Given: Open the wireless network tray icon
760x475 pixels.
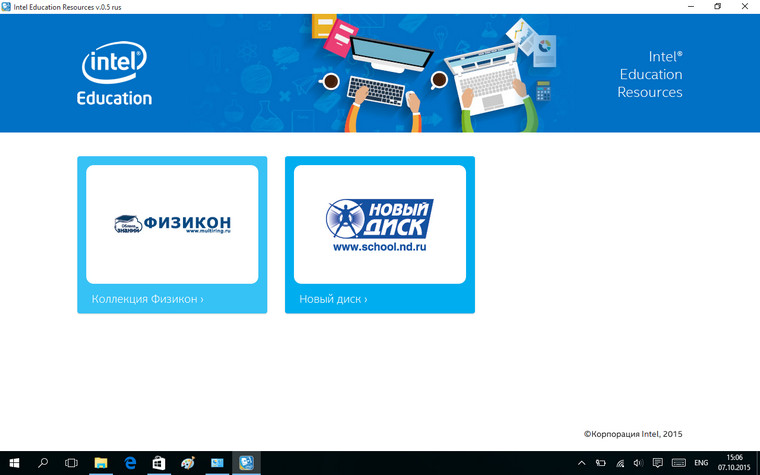Looking at the screenshot, I should click(620, 463).
